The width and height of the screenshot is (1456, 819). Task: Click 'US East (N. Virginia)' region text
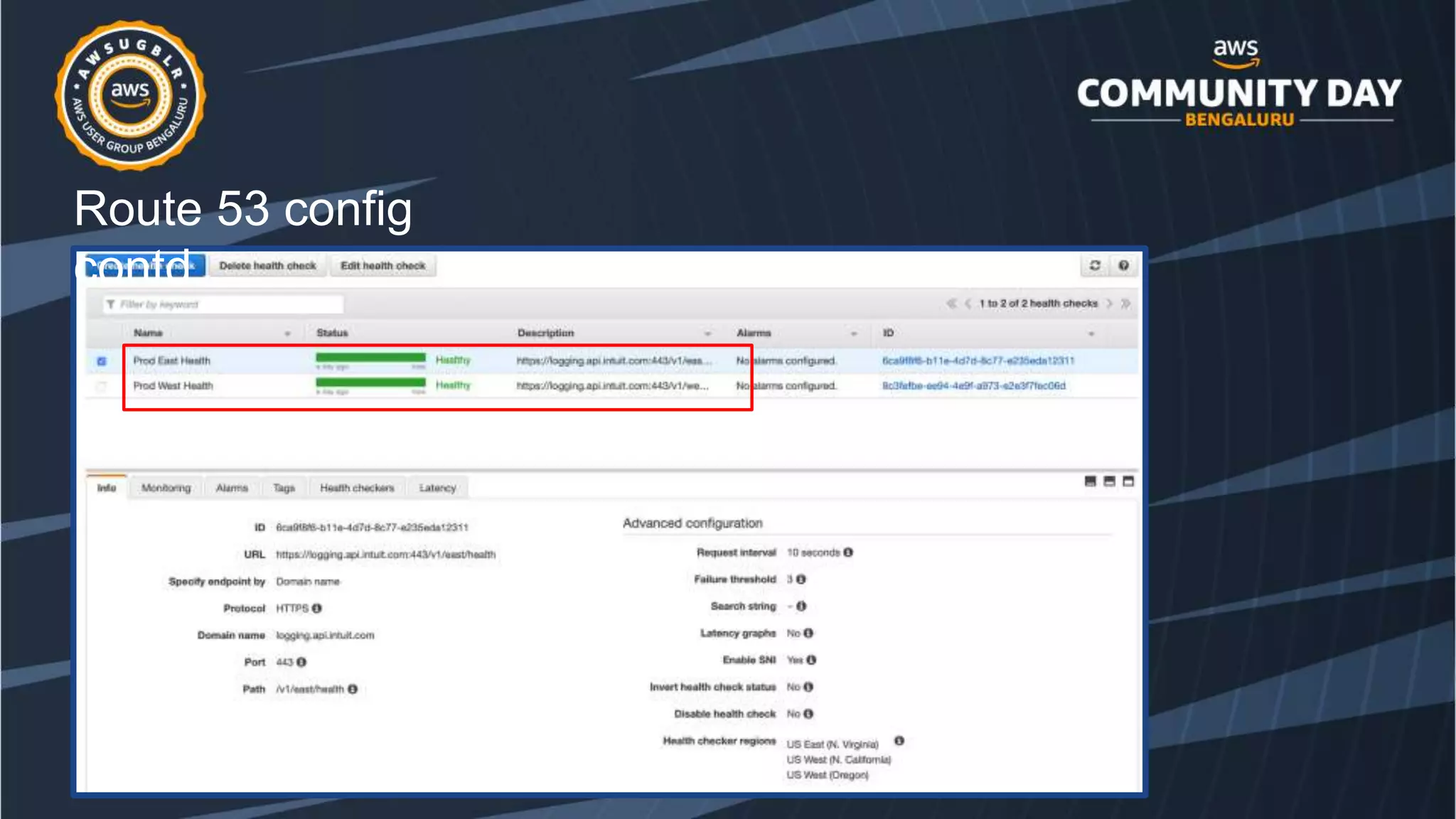833,744
